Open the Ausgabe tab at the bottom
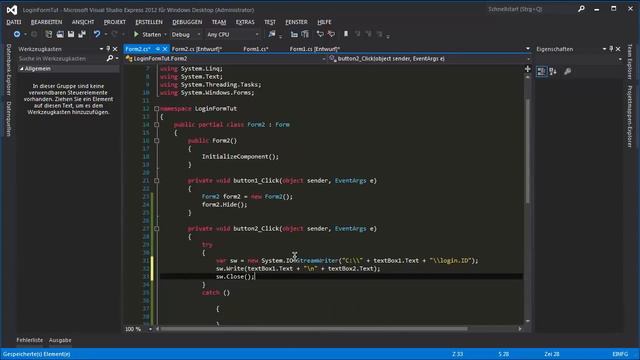Image resolution: width=640 pixels, height=360 pixels. coord(60,340)
